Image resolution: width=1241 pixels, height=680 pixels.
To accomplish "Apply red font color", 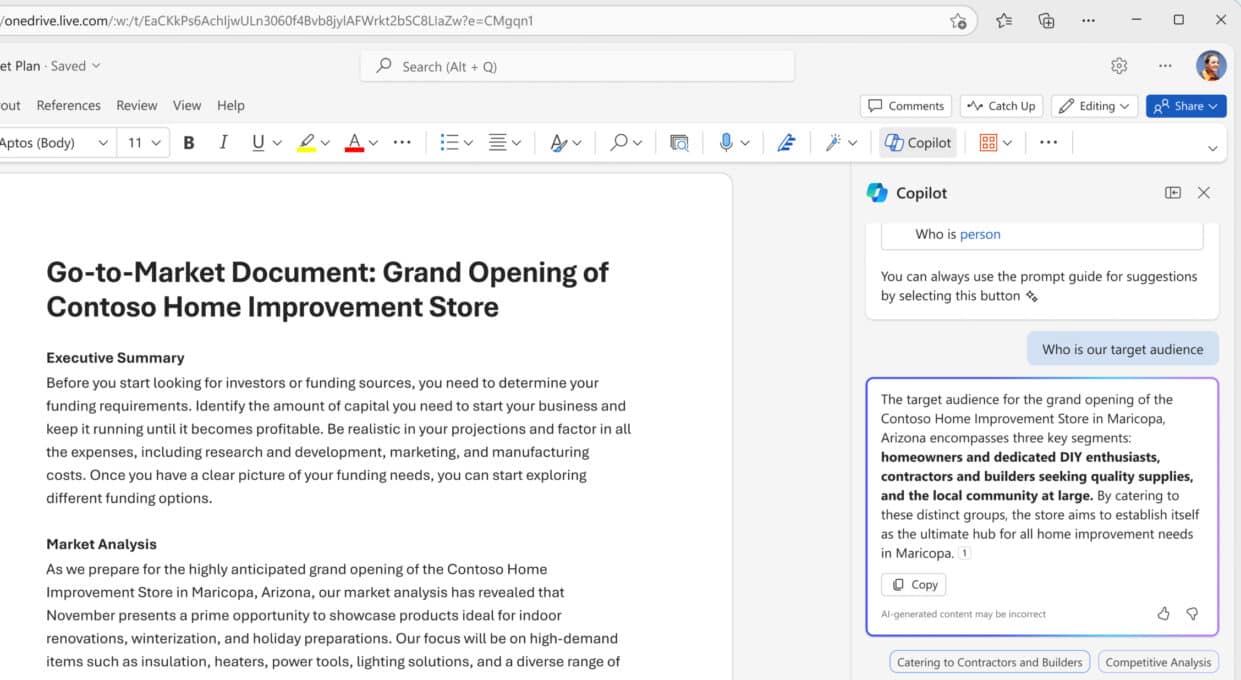I will click(354, 143).
